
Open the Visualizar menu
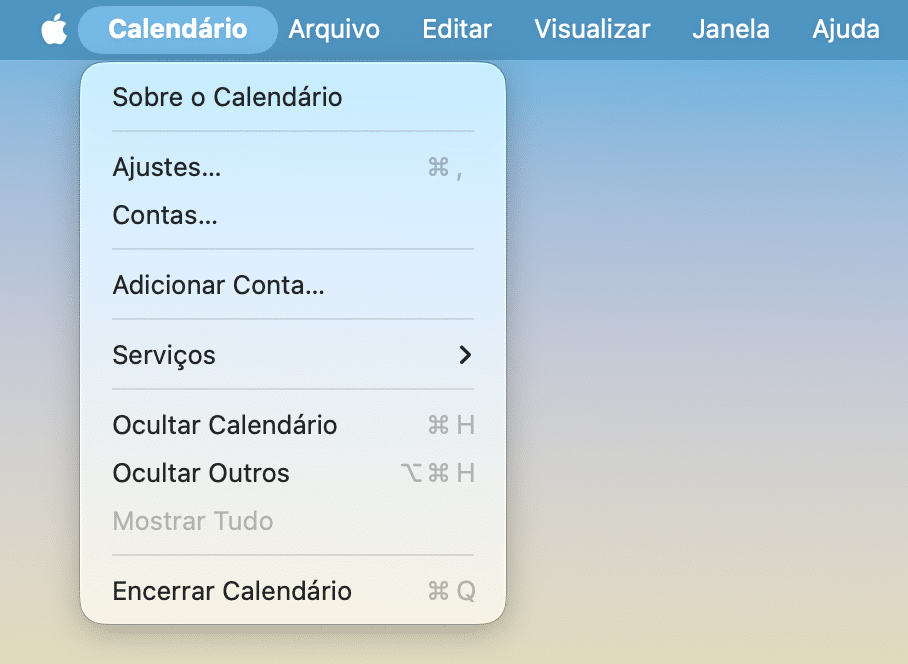tap(592, 29)
